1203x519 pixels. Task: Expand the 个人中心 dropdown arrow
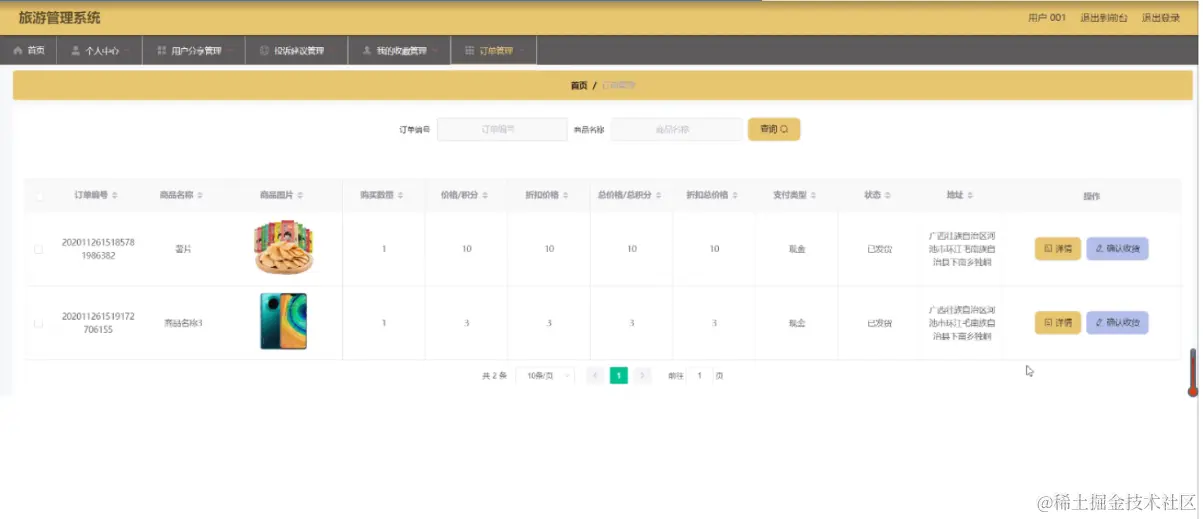[128, 50]
